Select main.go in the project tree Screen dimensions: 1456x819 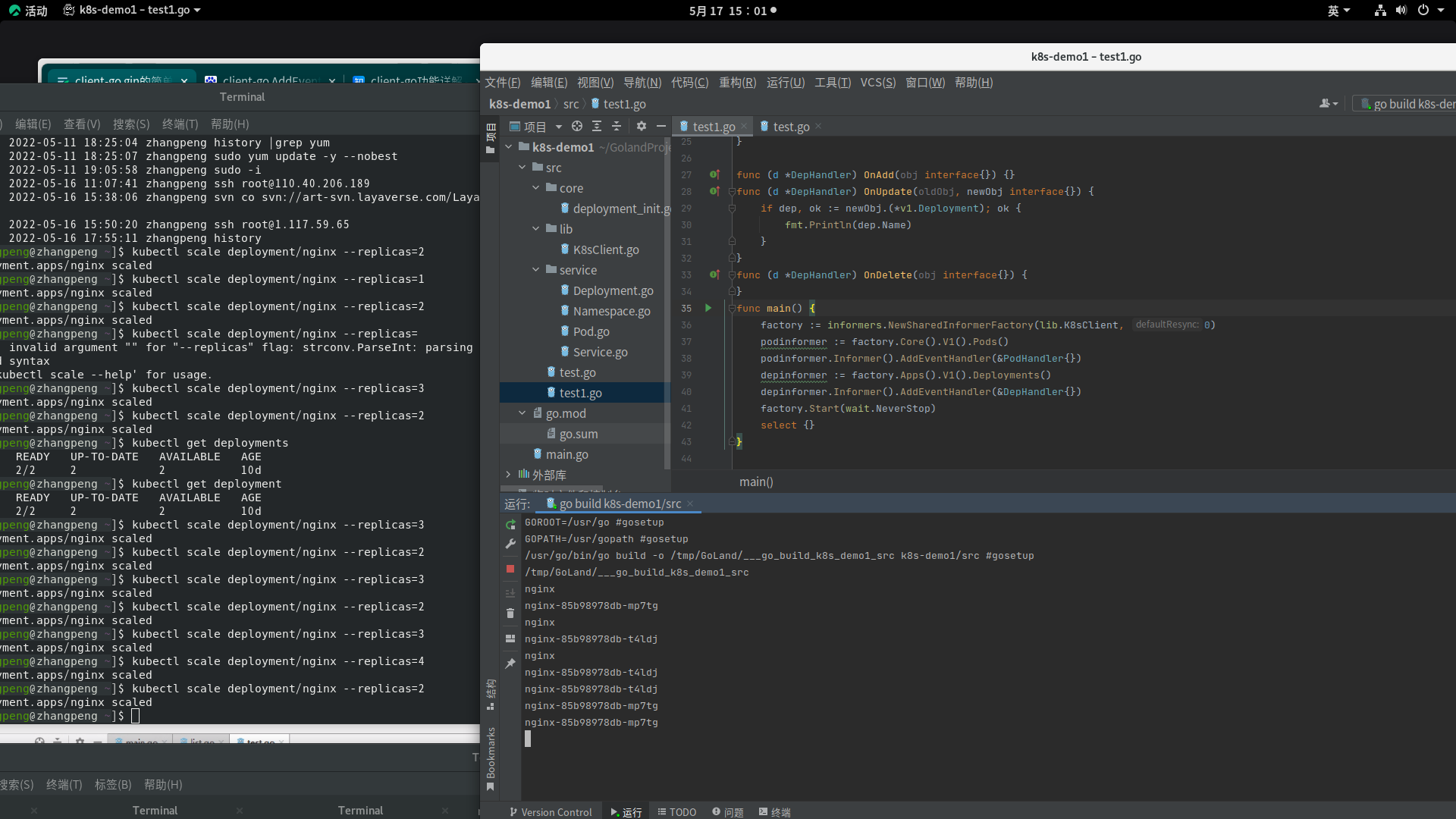tap(560, 454)
